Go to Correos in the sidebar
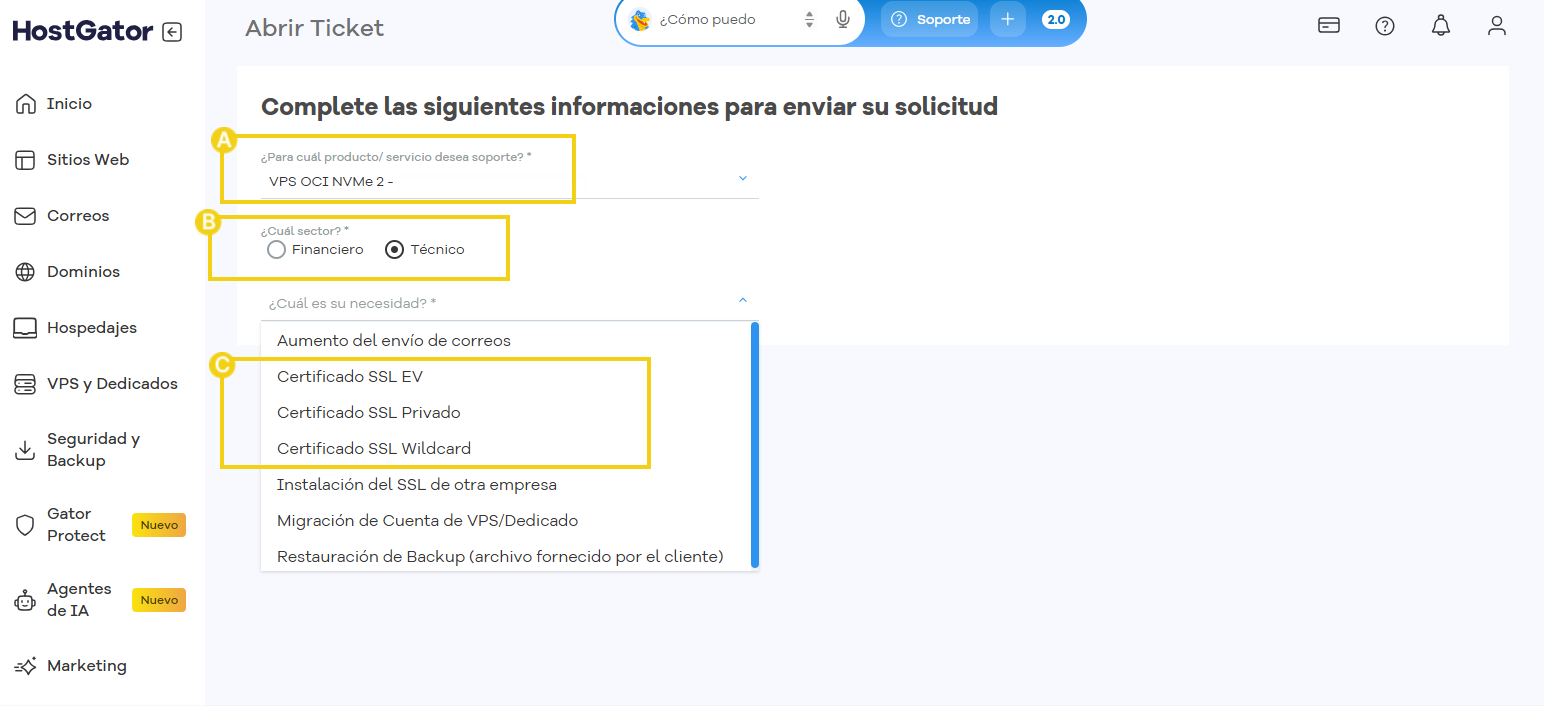 78,216
